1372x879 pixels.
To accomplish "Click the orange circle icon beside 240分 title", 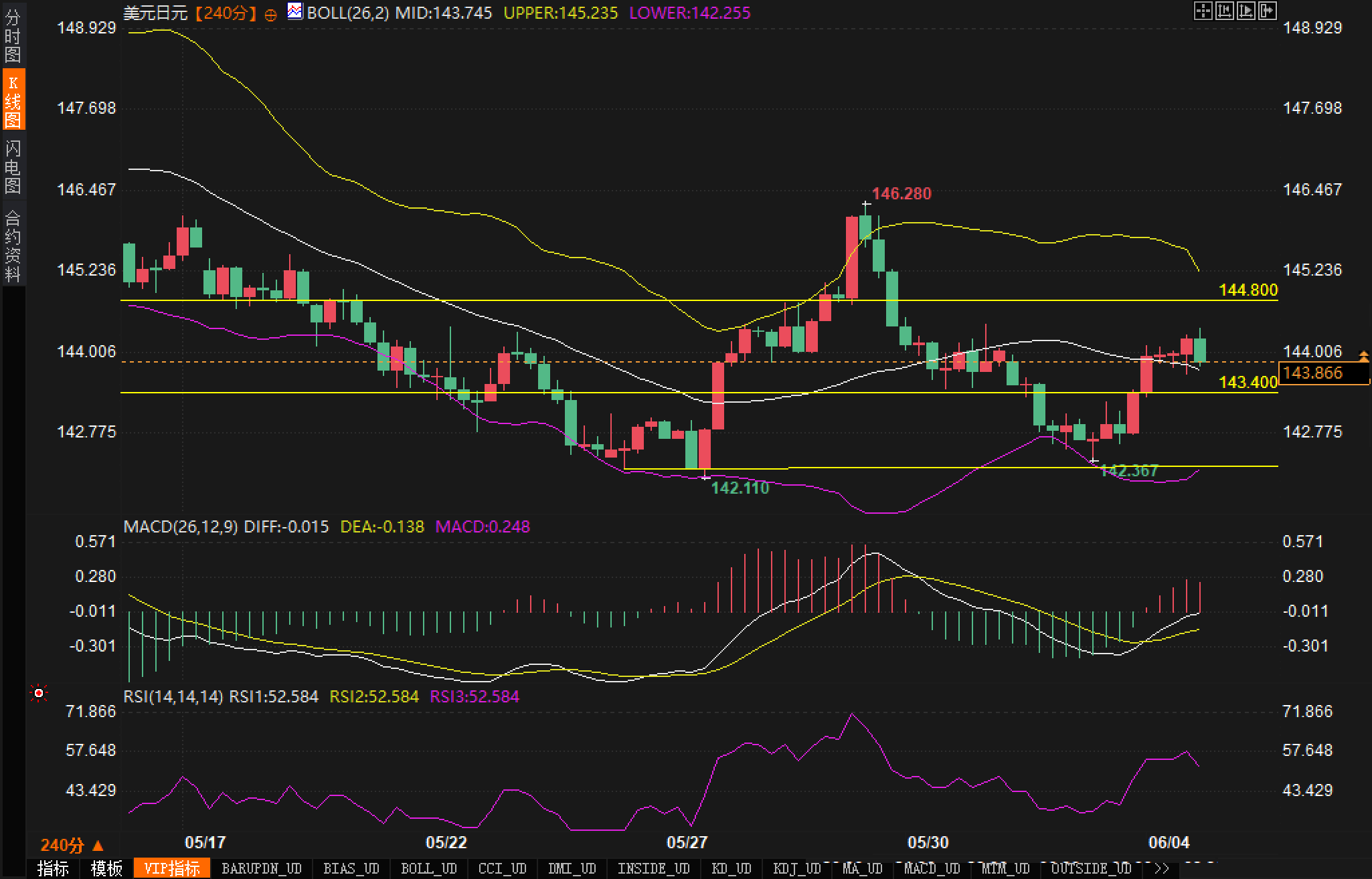I will click(270, 15).
